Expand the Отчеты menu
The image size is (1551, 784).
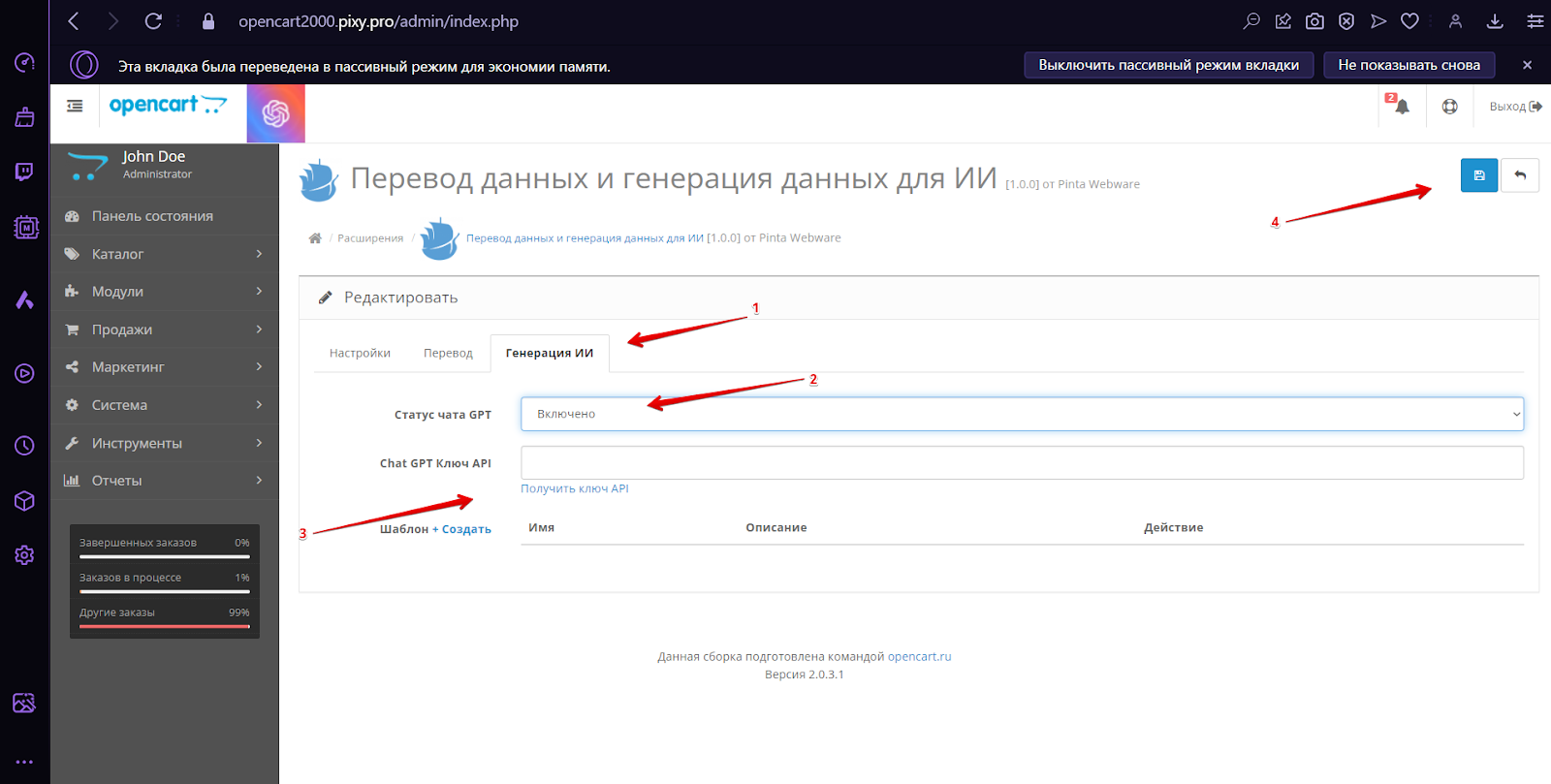pyautogui.click(x=165, y=481)
